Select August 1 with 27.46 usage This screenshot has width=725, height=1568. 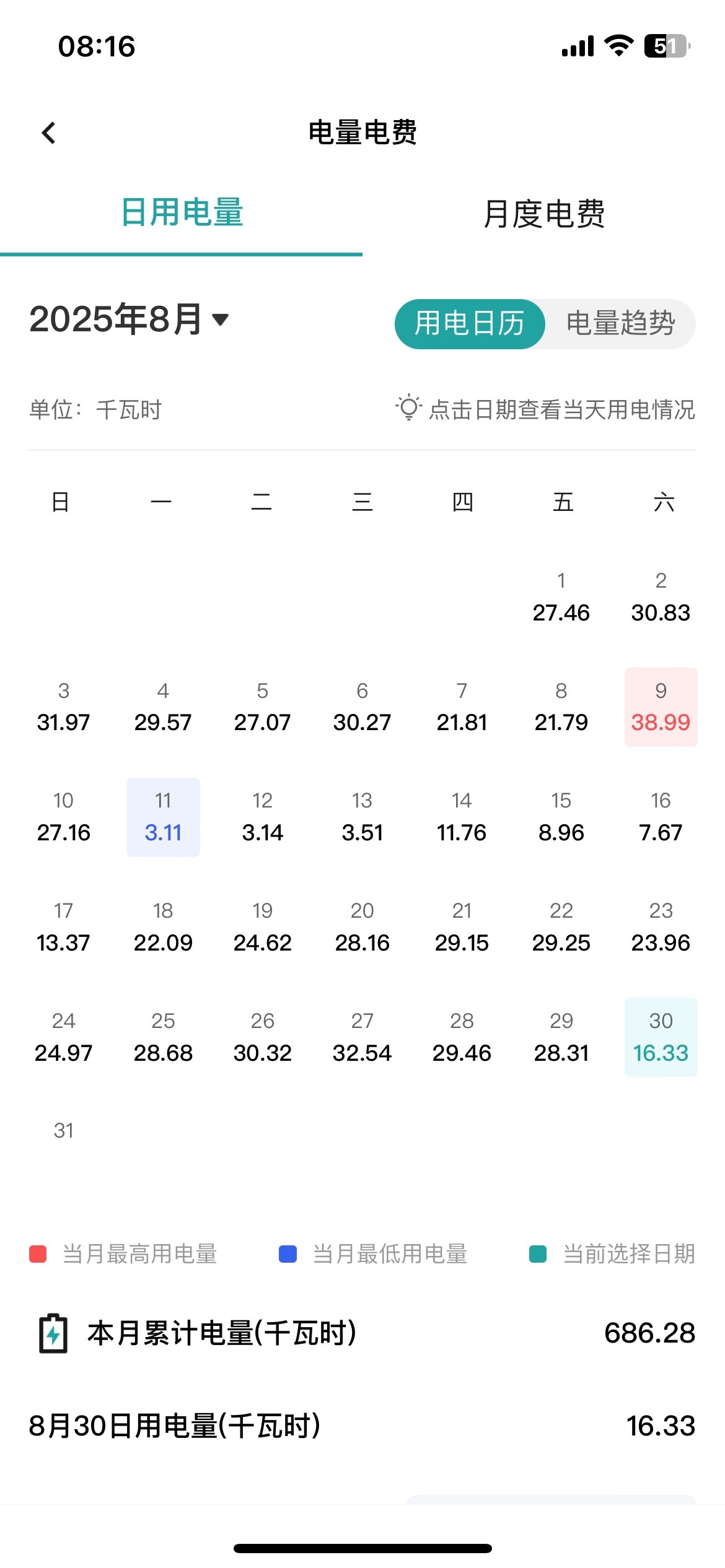coord(561,598)
